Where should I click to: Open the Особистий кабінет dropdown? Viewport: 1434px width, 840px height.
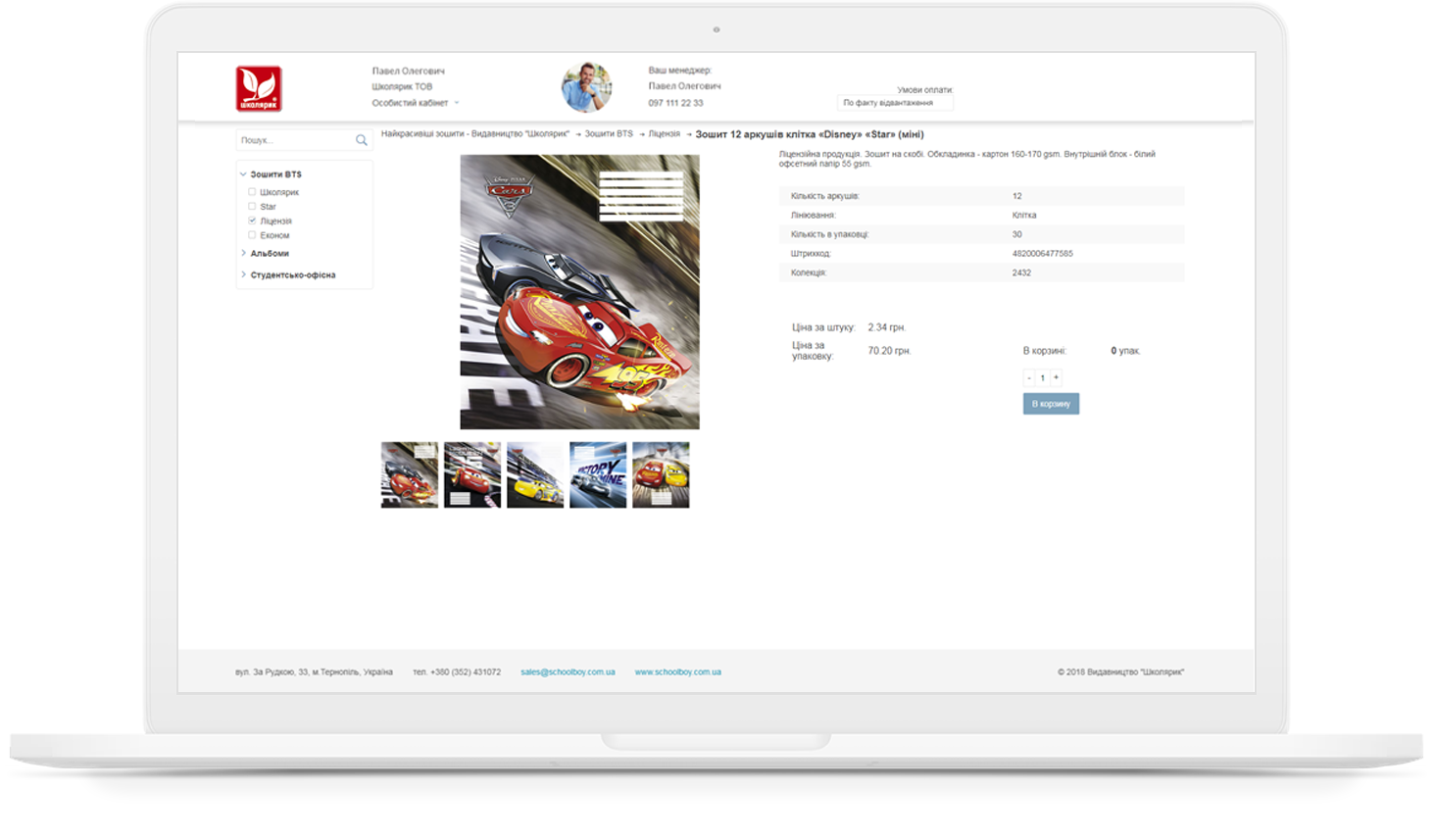click(x=416, y=103)
